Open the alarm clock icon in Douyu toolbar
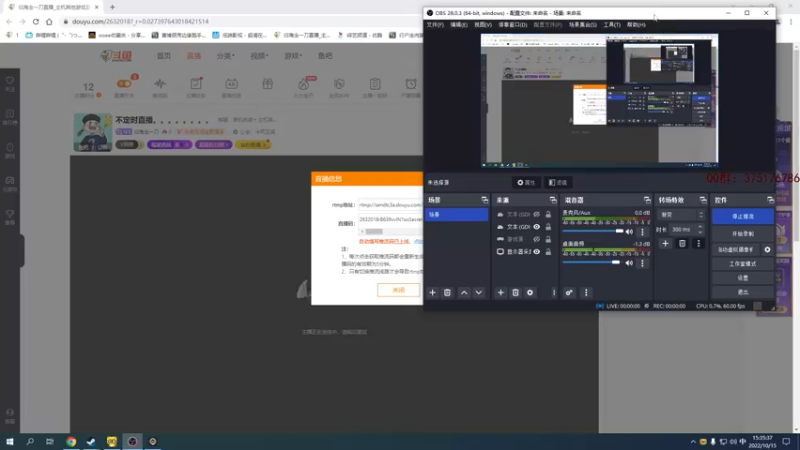Screen dimensions: 800x450 pos(411,84)
